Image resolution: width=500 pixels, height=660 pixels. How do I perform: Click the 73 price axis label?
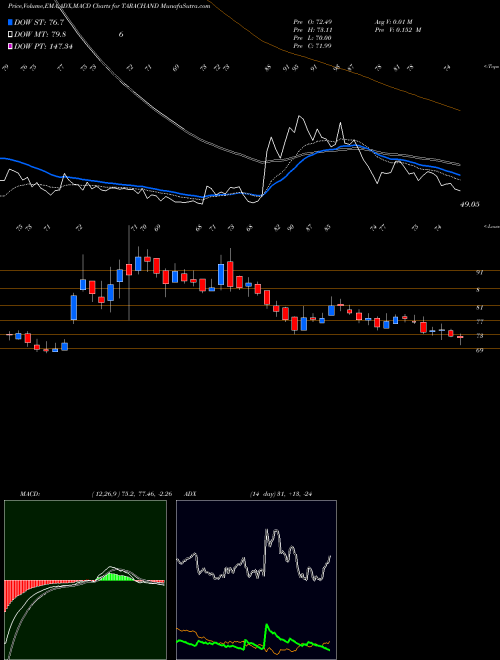(479, 336)
